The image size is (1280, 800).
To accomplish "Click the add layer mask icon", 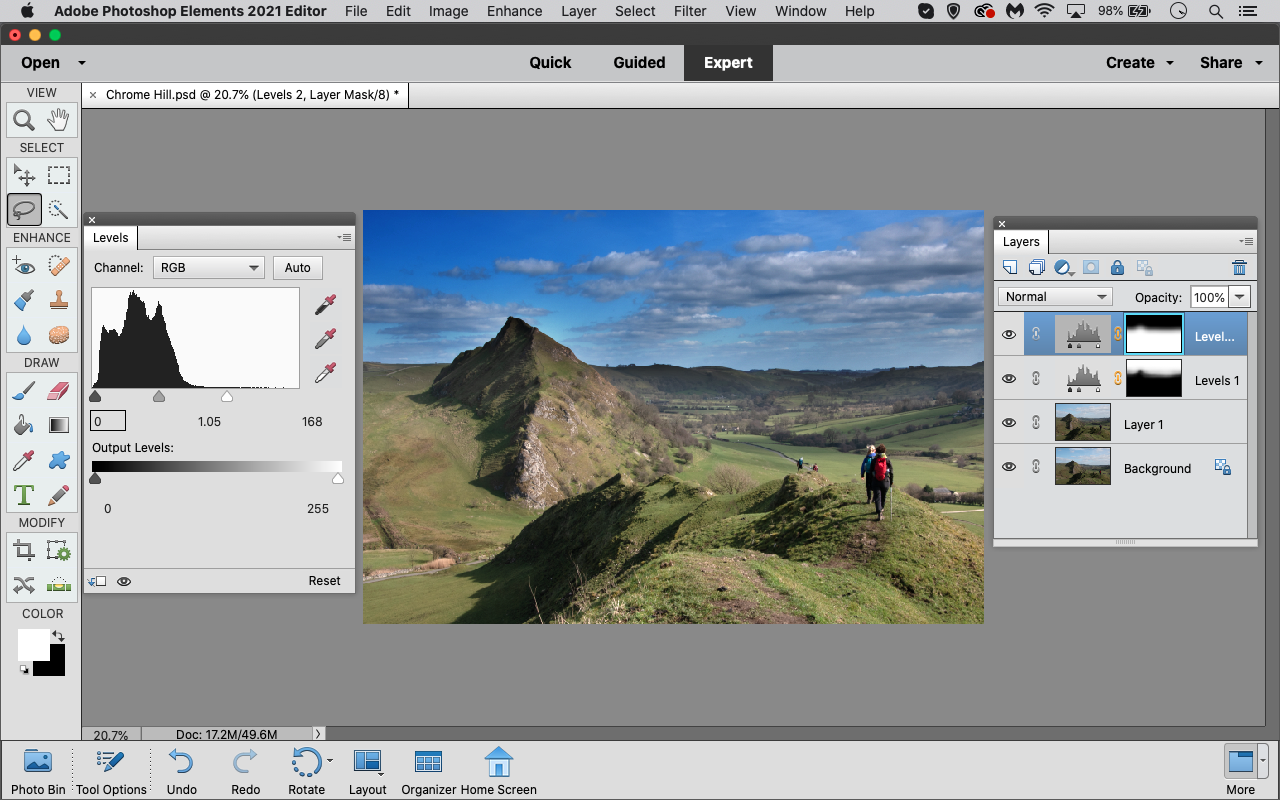I will (1091, 268).
